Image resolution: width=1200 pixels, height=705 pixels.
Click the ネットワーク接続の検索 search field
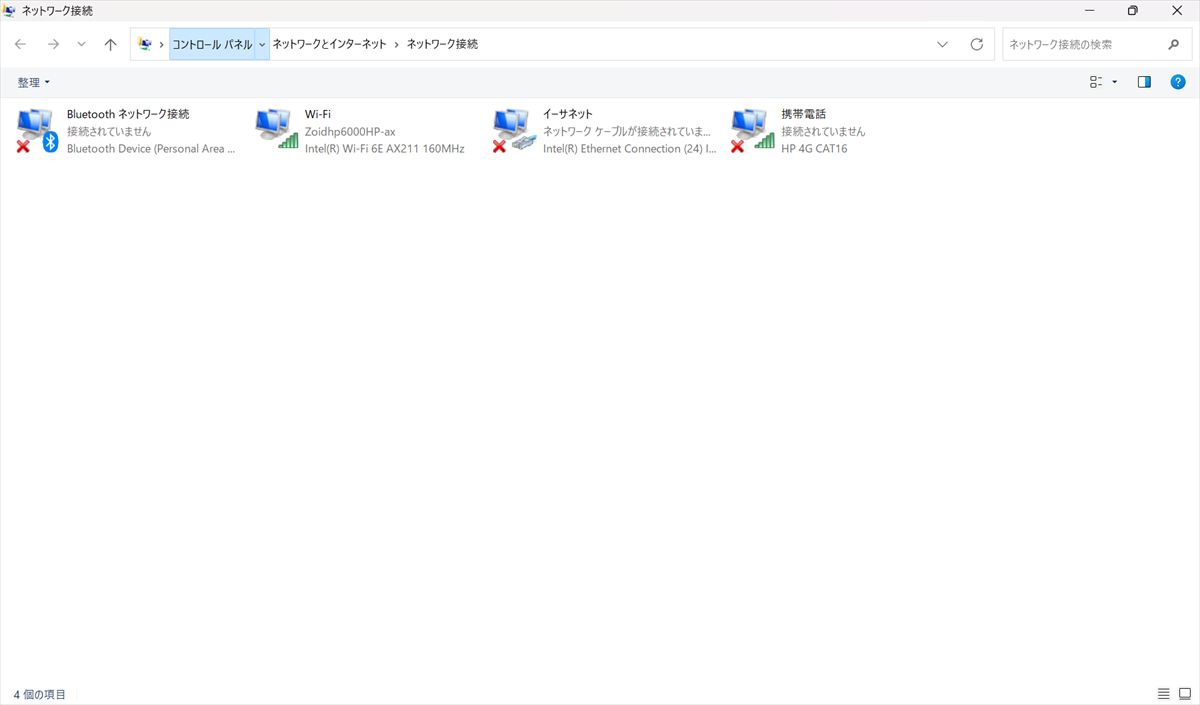(1083, 45)
